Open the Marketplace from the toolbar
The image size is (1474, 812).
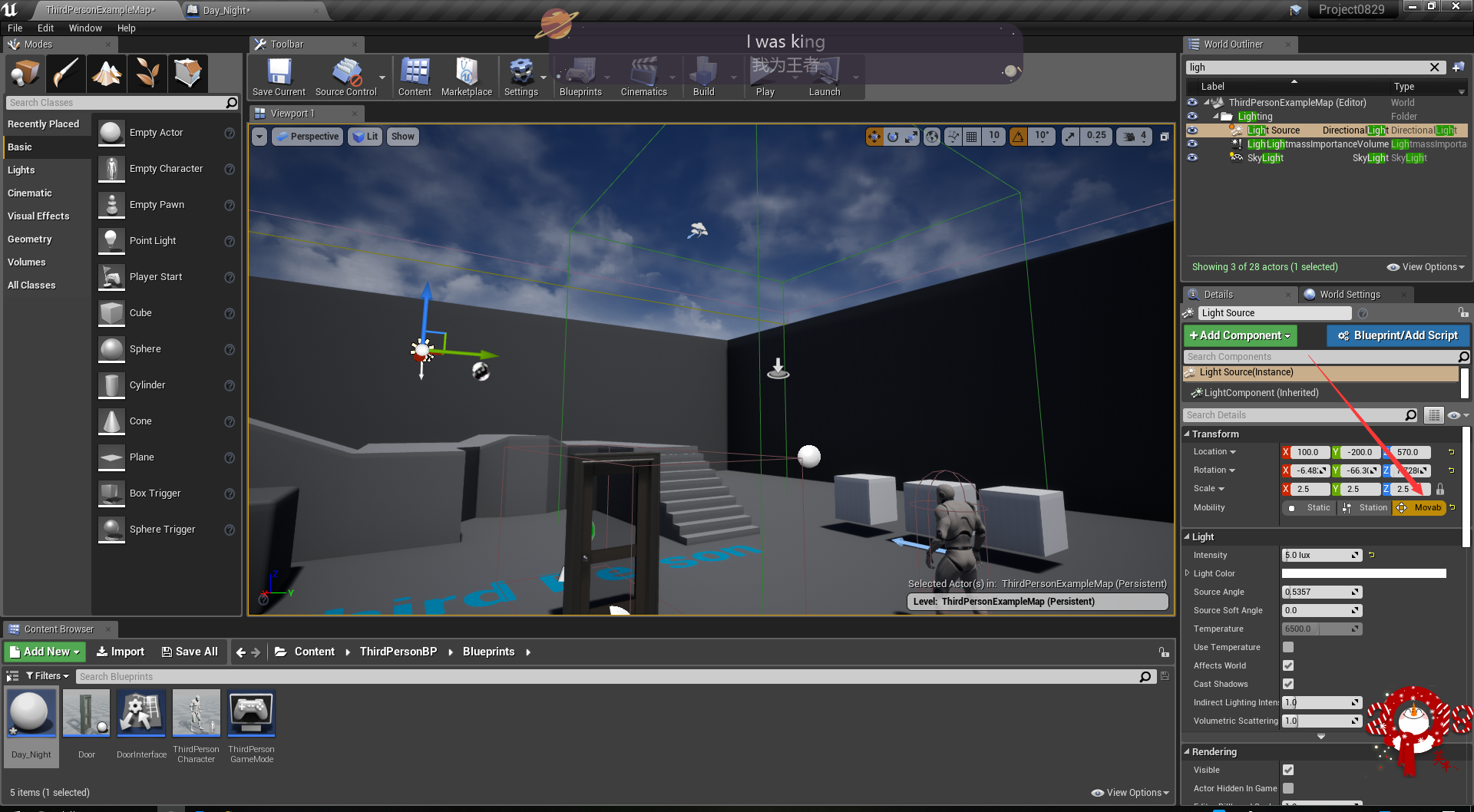point(467,76)
